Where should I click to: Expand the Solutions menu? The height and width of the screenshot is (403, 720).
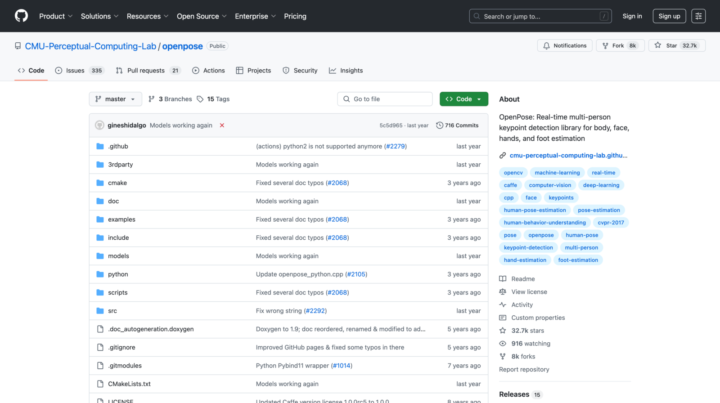(100, 16)
